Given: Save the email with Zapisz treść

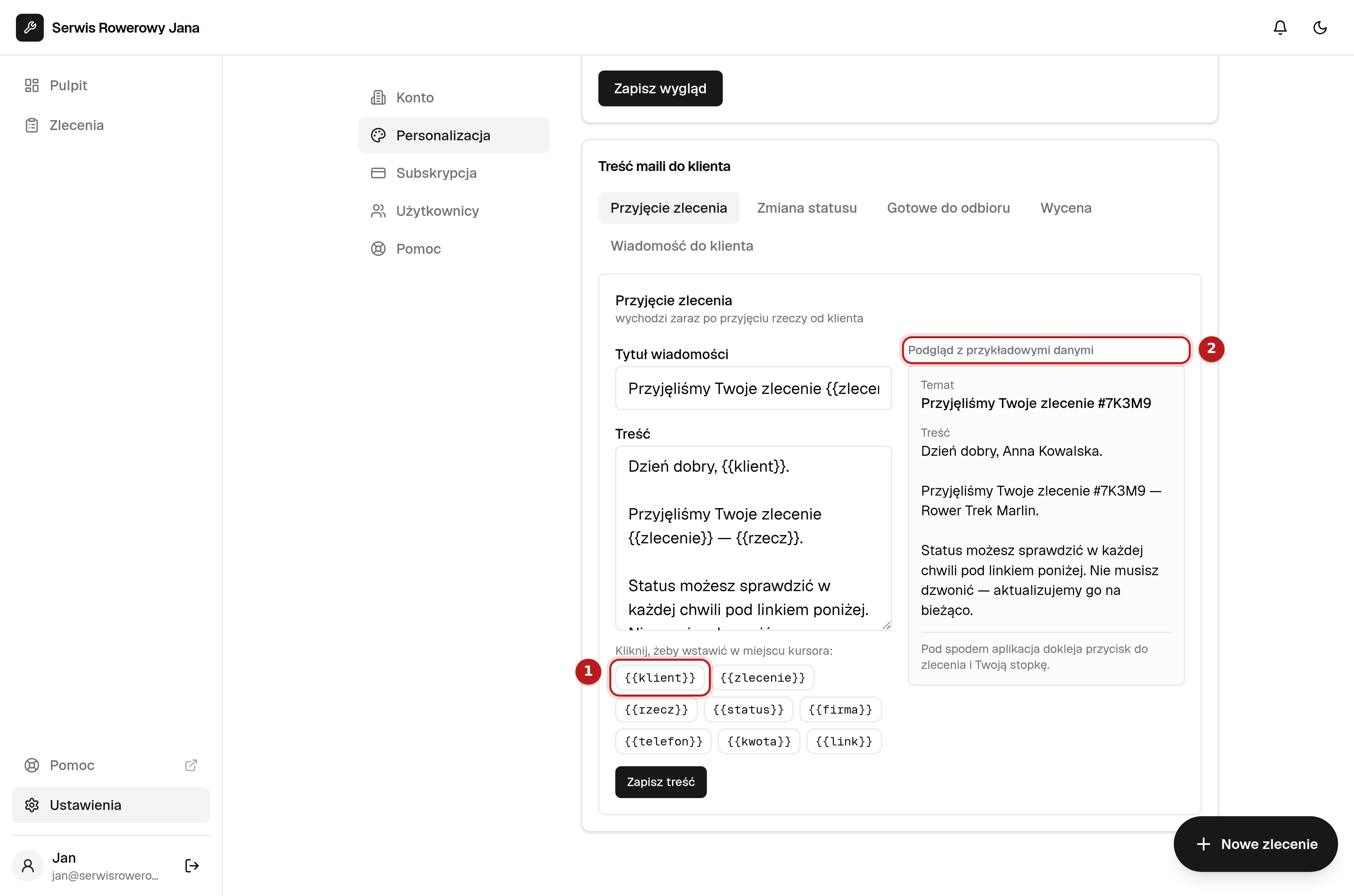Looking at the screenshot, I should [x=661, y=782].
